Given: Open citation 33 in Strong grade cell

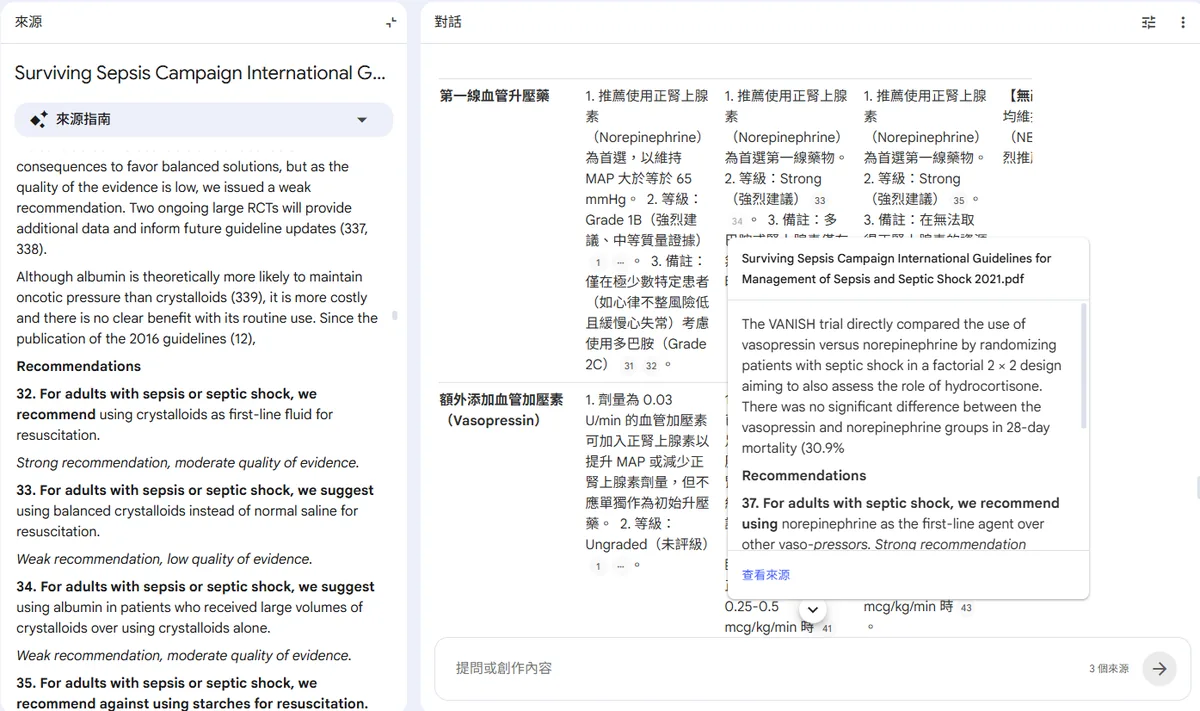Looking at the screenshot, I should coord(820,201).
